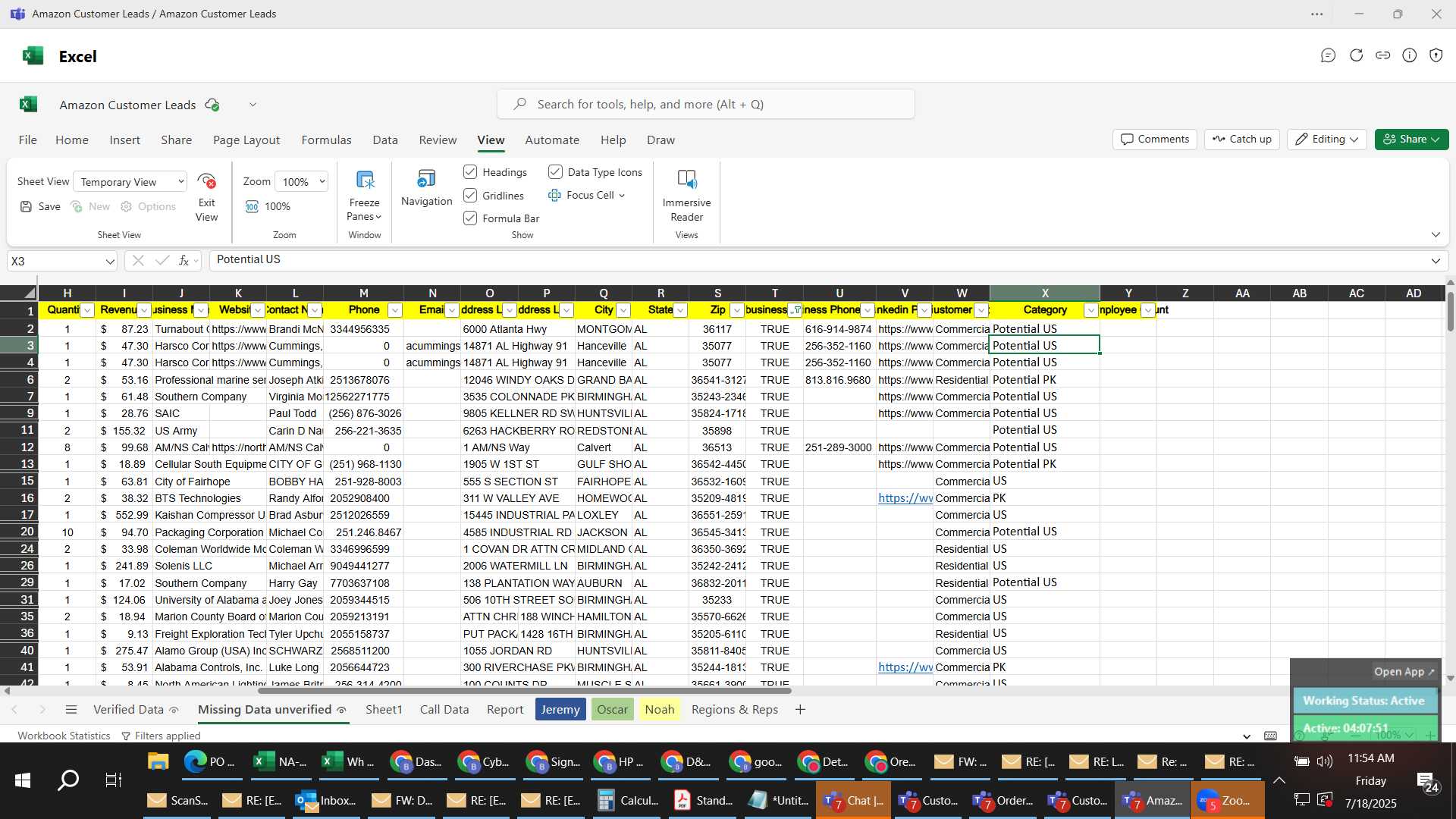Viewport: 1456px width, 819px height.
Task: Add a new sheet with plus icon
Action: point(800,710)
